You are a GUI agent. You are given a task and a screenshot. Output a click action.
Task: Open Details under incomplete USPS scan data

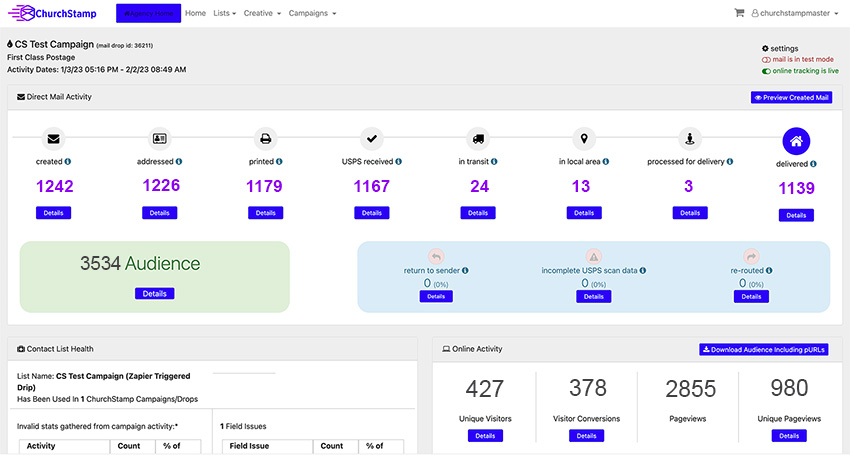tap(594, 297)
